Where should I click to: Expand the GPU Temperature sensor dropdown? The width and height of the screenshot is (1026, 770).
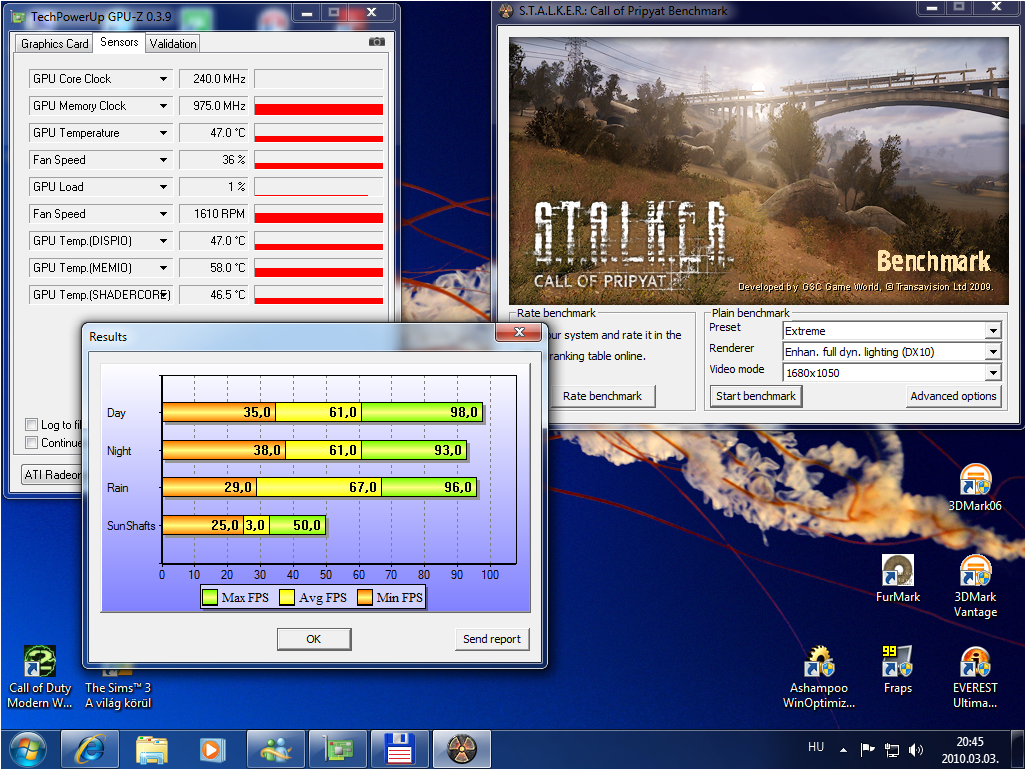pos(163,133)
